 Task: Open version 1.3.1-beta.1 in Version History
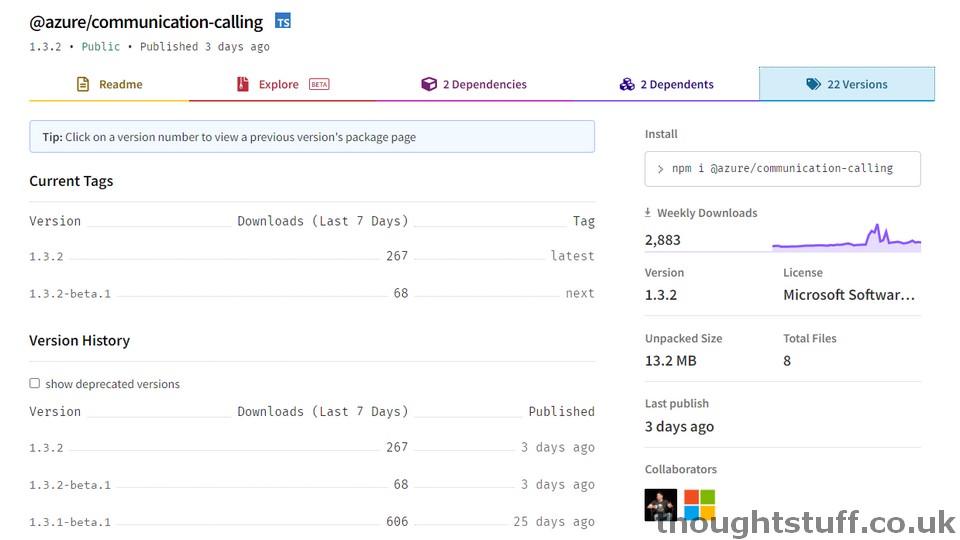coord(70,522)
